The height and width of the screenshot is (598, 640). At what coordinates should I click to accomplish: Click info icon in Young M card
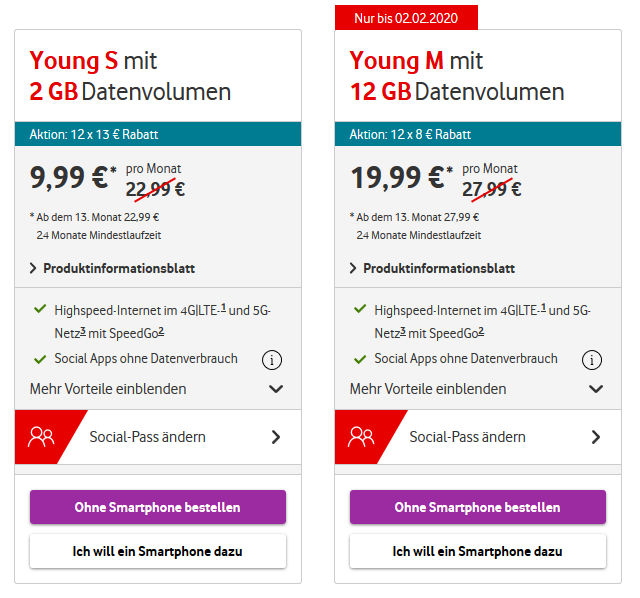[x=590, y=360]
